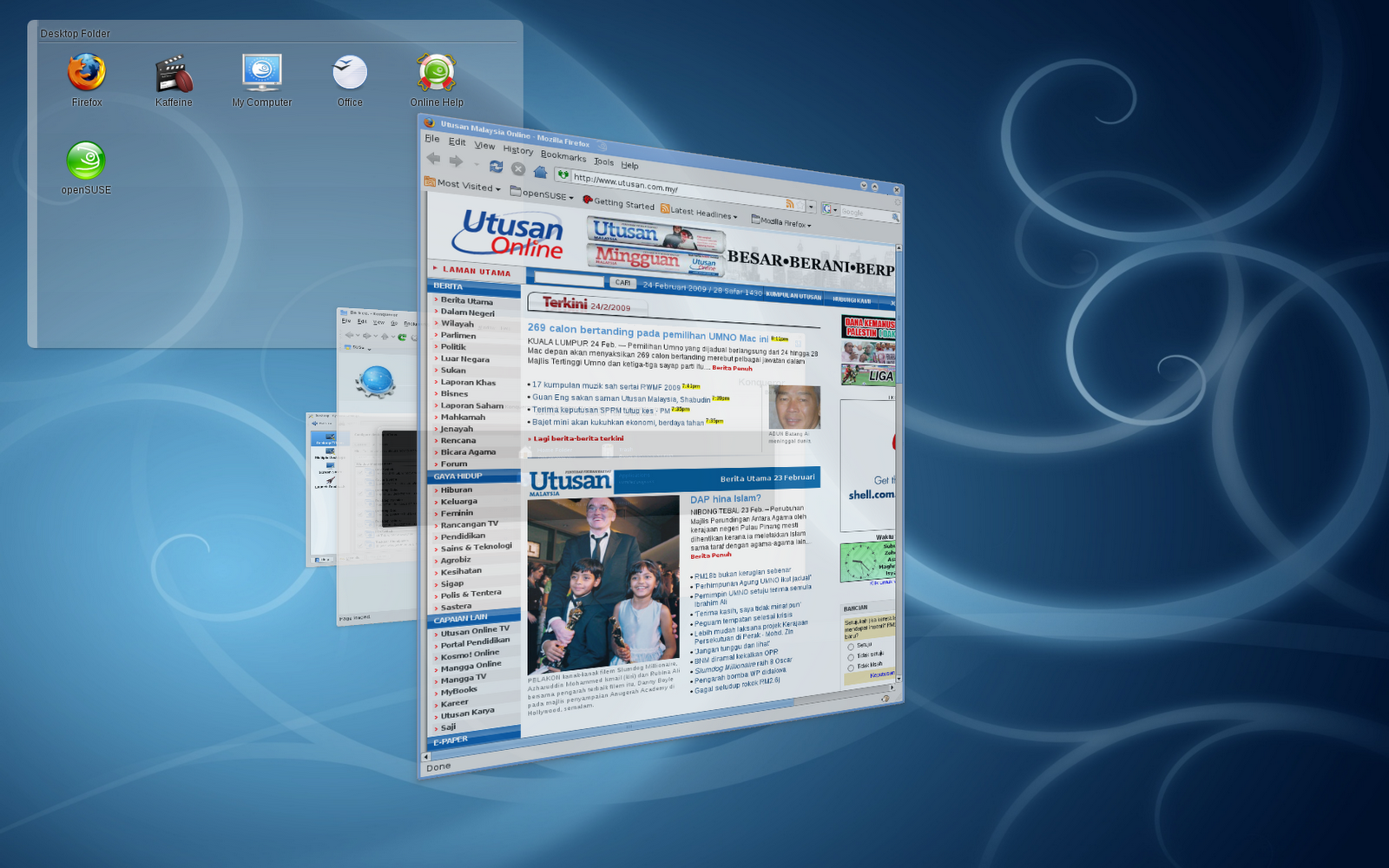Click the Google search input field
This screenshot has height=868, width=1389.
coord(866,213)
